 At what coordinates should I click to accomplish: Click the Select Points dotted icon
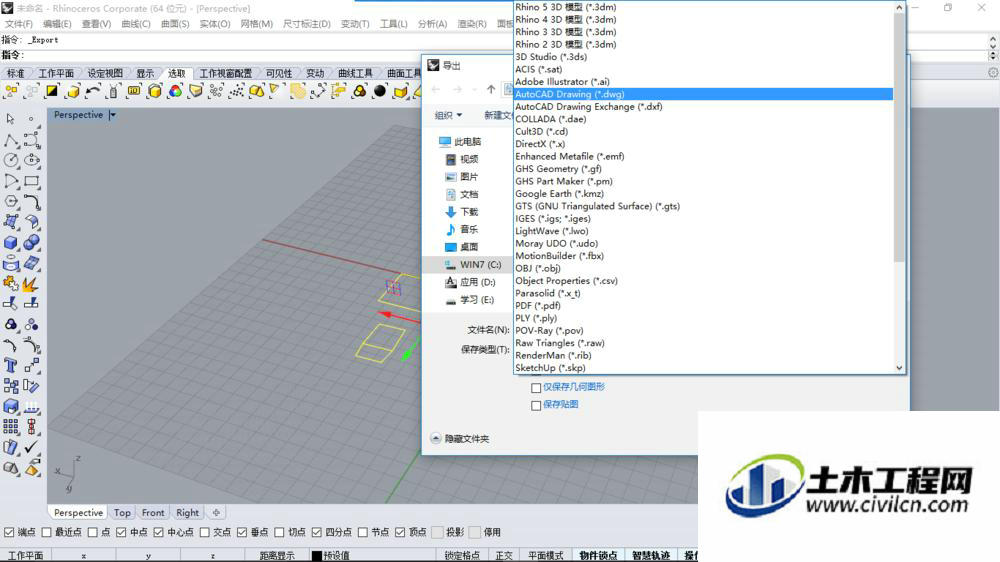[237, 91]
